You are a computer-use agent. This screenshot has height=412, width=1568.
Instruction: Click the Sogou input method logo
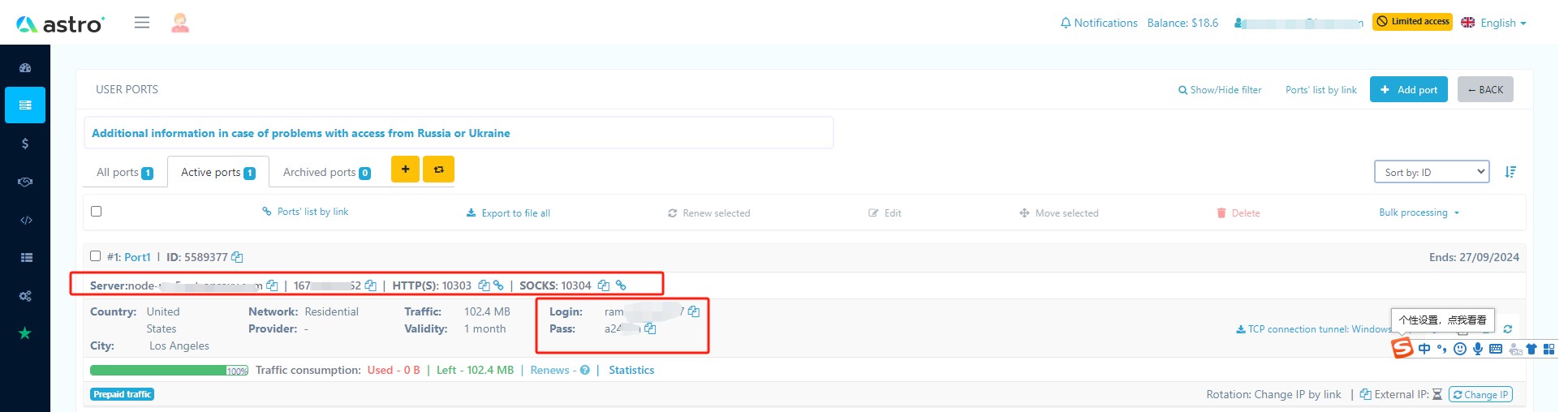(1402, 349)
